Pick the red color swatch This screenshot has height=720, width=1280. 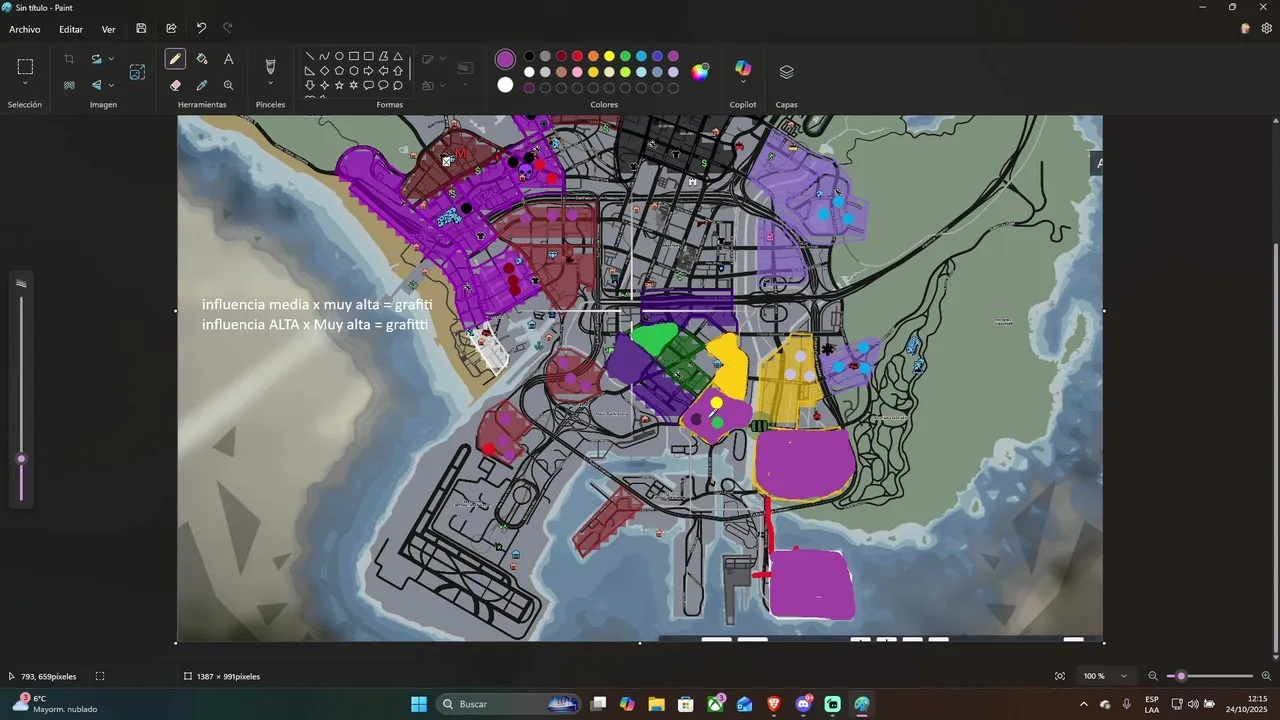coord(577,56)
